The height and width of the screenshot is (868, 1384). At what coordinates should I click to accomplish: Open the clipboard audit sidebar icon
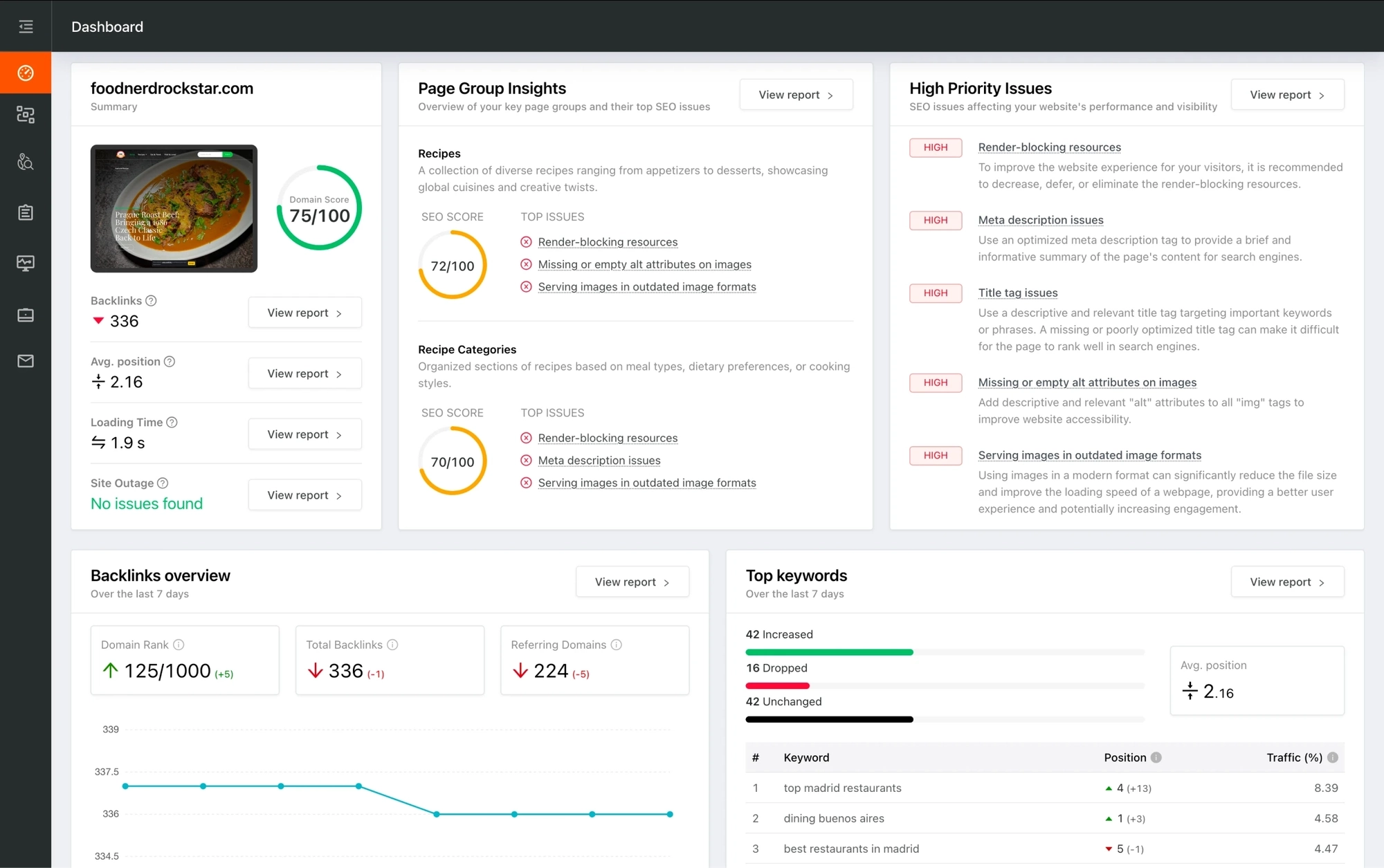click(26, 212)
